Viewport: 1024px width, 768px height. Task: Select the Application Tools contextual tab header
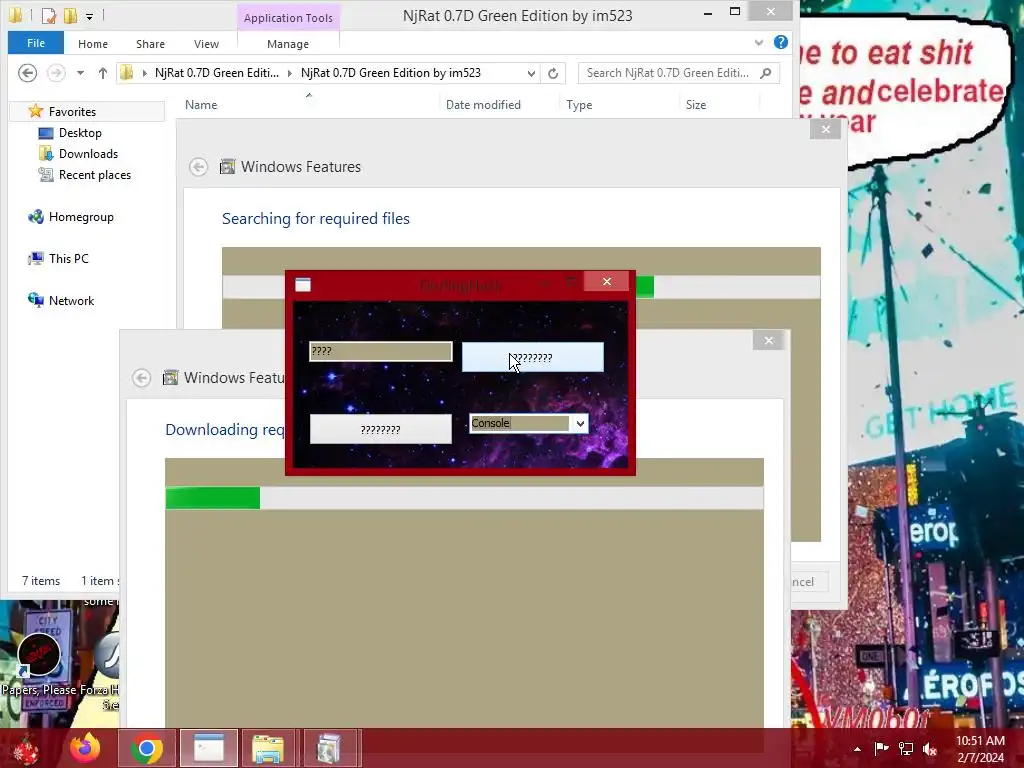[288, 18]
